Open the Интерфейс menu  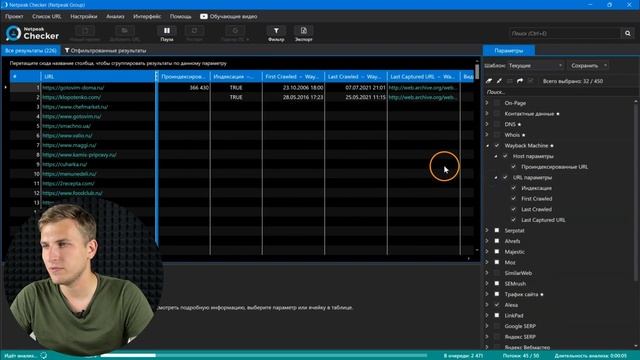147,16
